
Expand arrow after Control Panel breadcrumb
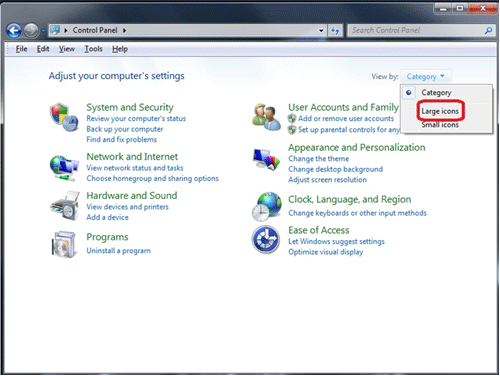click(124, 31)
